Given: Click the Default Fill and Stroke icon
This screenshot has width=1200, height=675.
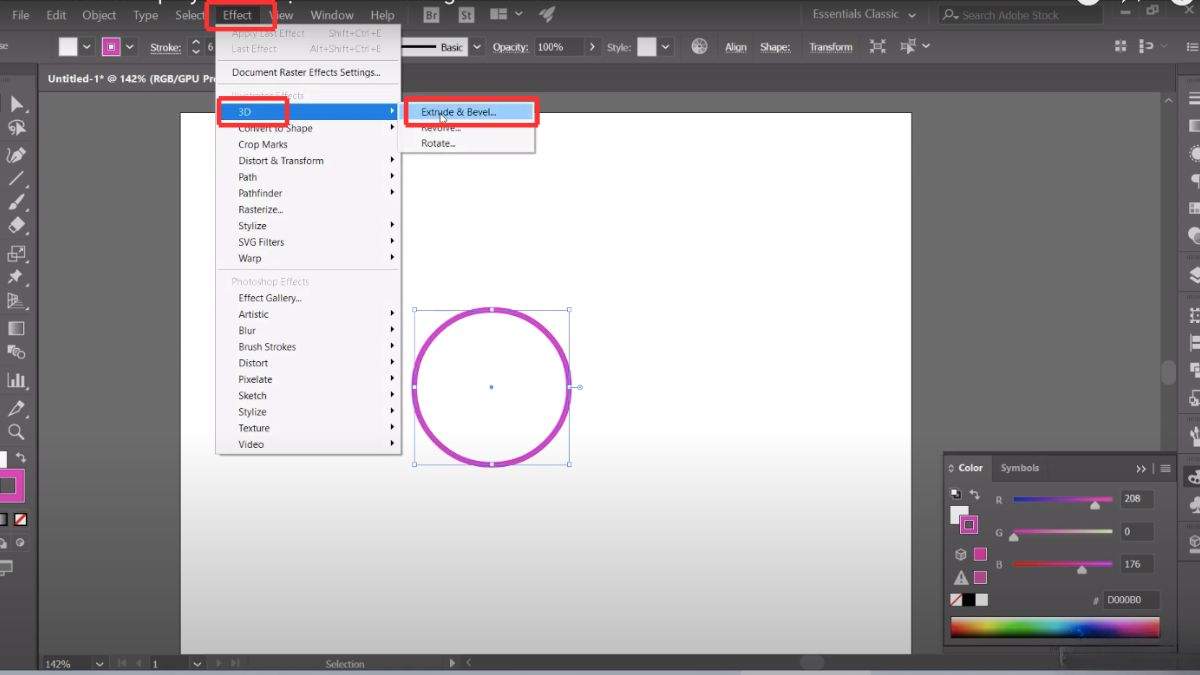Looking at the screenshot, I should pyautogui.click(x=954, y=494).
